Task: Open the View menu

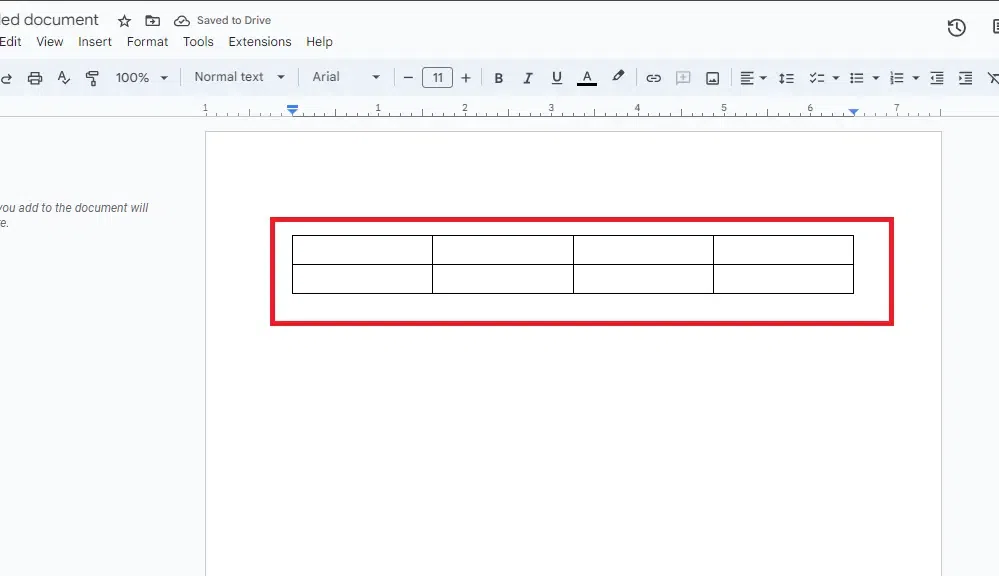Action: point(50,41)
